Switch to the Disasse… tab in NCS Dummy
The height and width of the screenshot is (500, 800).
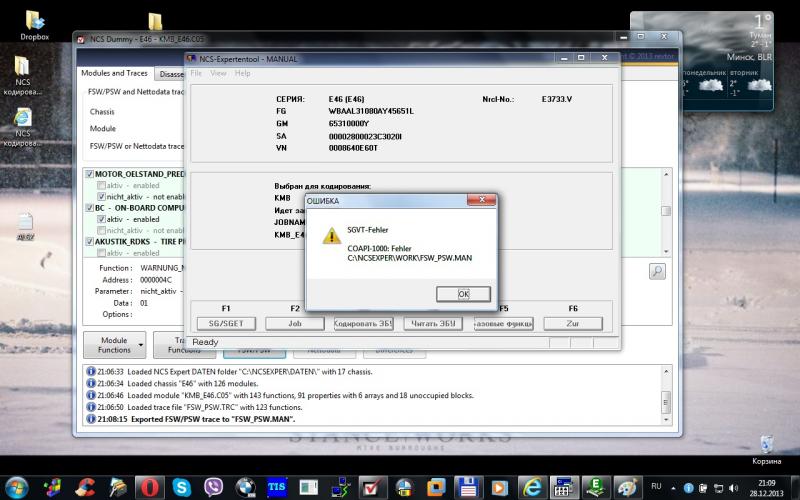tap(170, 74)
